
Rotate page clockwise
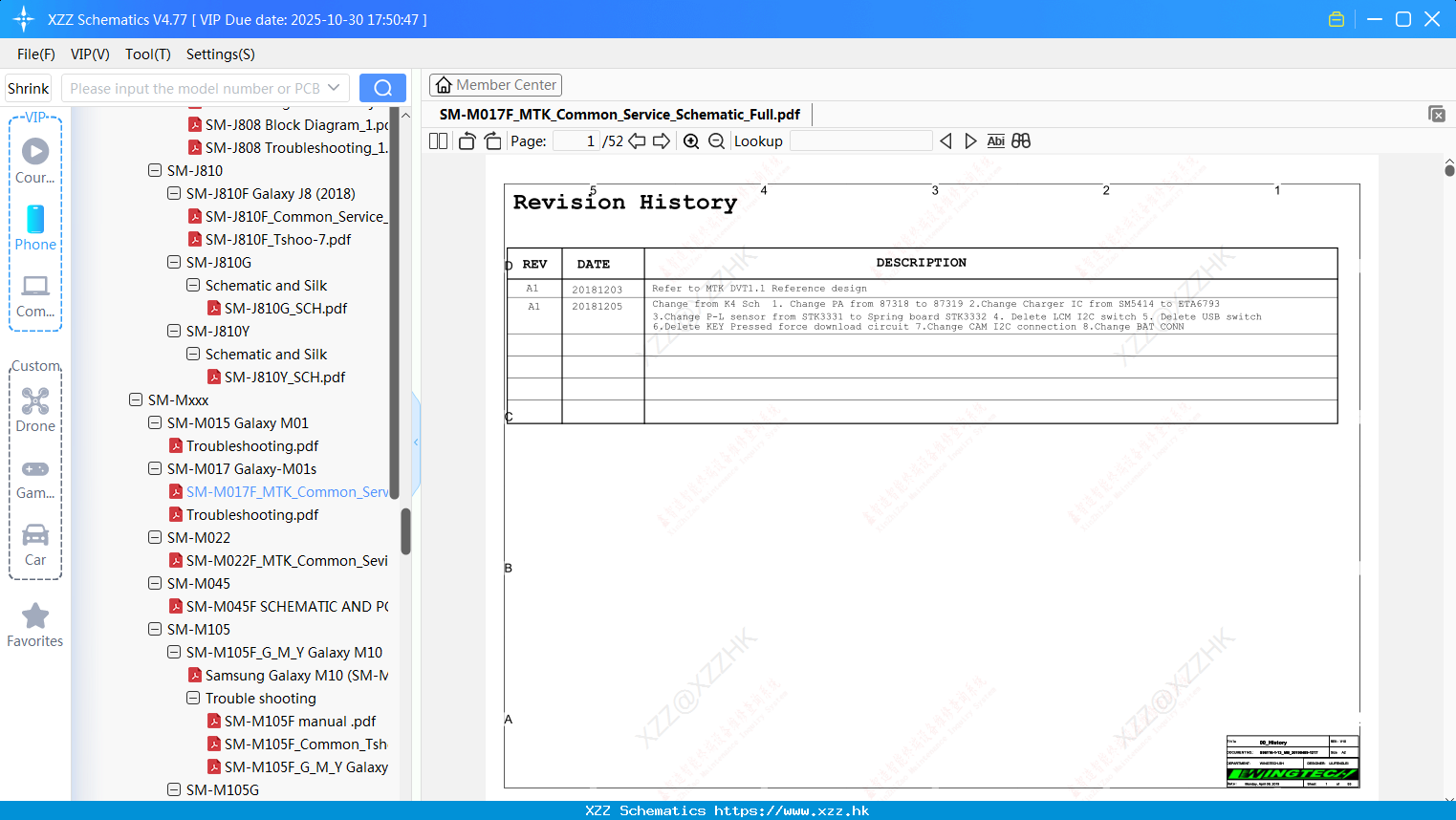click(493, 141)
